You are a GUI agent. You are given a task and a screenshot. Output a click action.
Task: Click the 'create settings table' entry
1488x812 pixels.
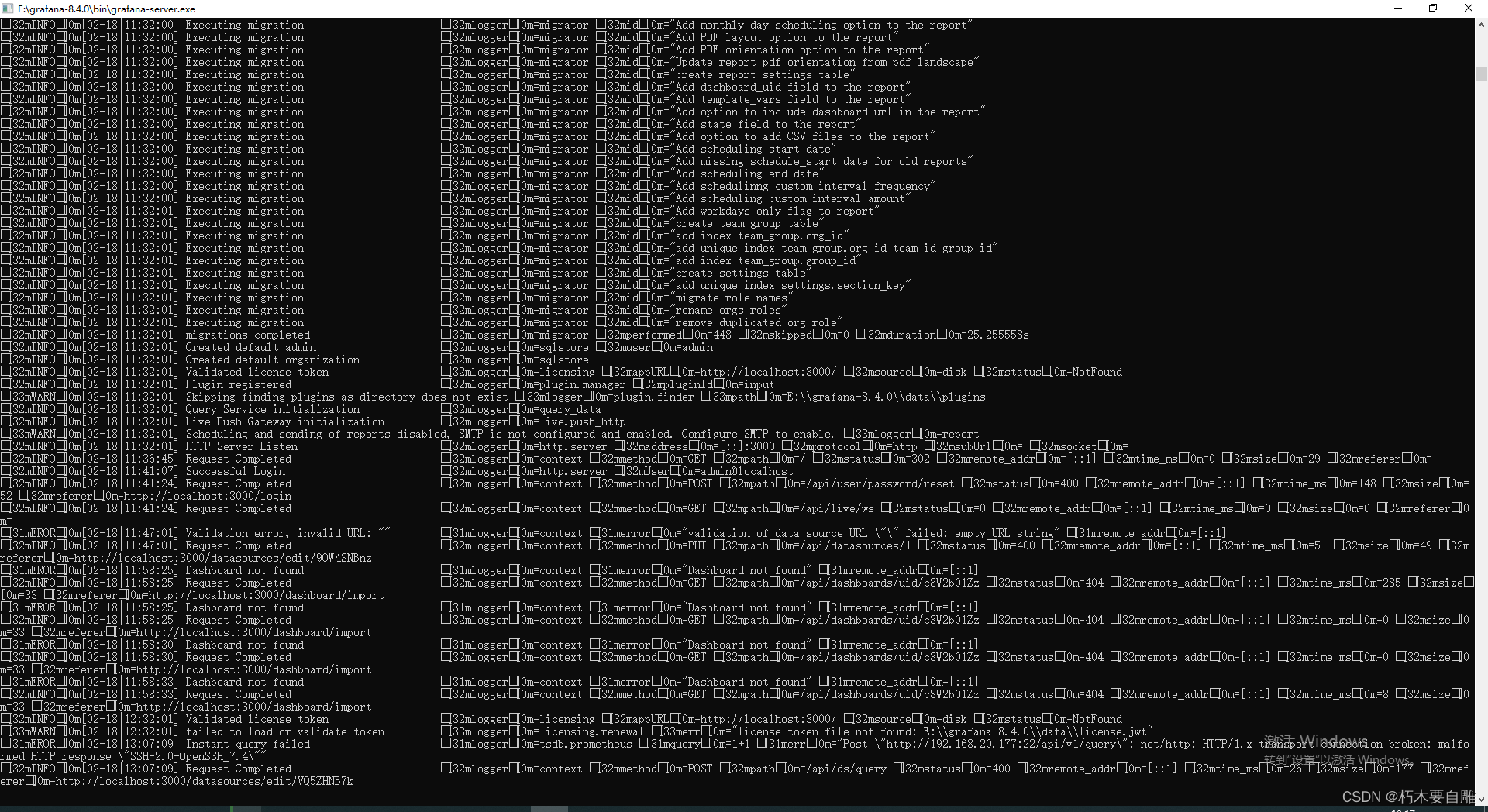[741, 273]
